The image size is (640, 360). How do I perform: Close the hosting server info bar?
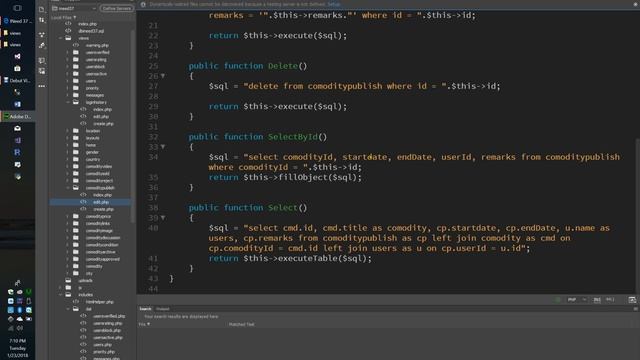[636, 4]
